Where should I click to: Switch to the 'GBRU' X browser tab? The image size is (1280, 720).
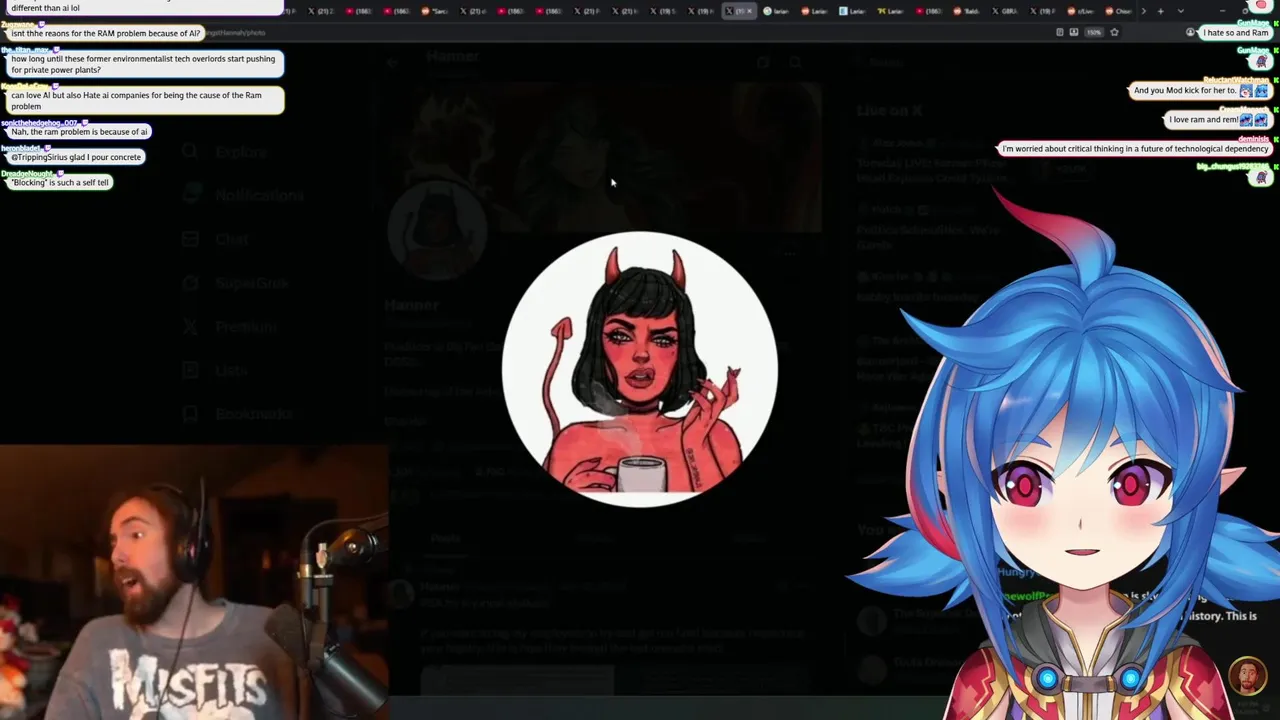point(1003,11)
